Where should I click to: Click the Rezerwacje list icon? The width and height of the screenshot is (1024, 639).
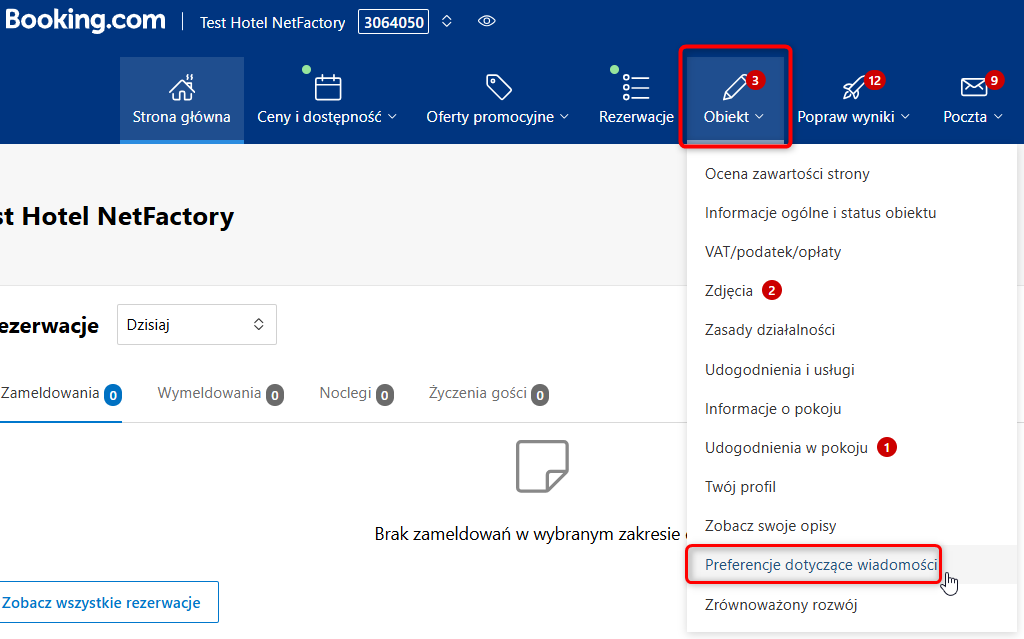coord(635,88)
